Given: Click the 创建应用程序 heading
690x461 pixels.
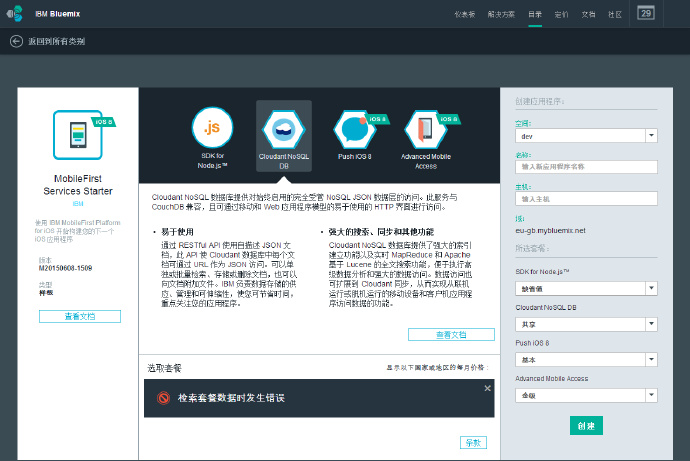Looking at the screenshot, I should point(540,101).
